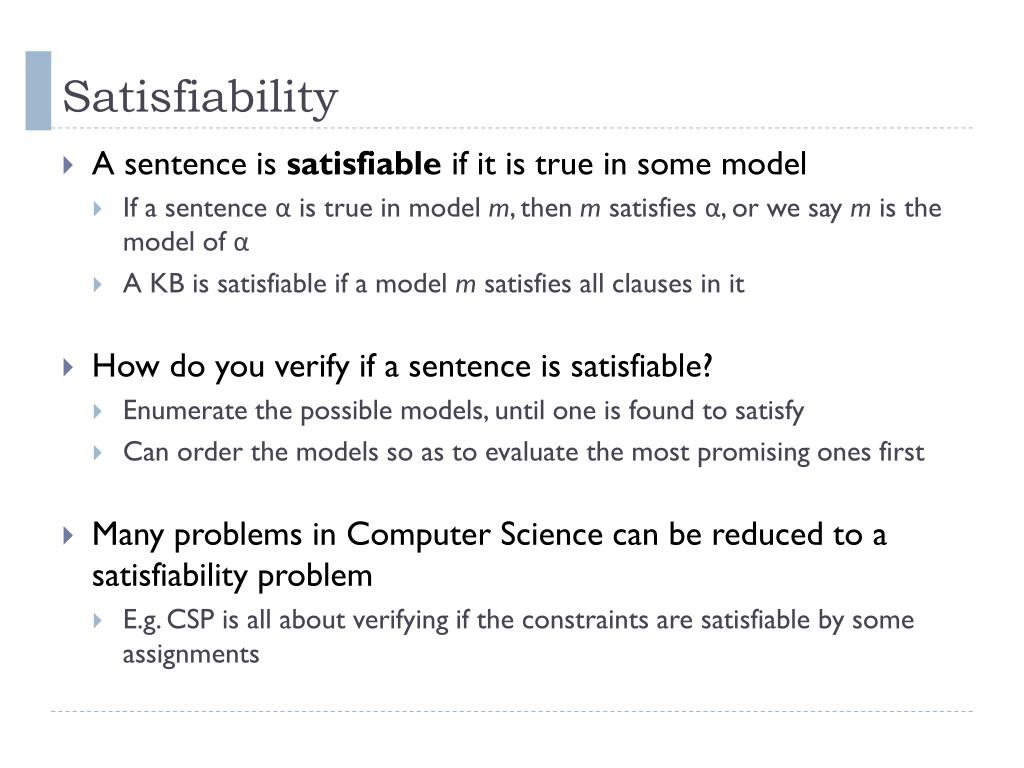This screenshot has width=1024, height=768.
Task: Click the small bullet before 'If a sentence α is true'
Action: [98, 209]
